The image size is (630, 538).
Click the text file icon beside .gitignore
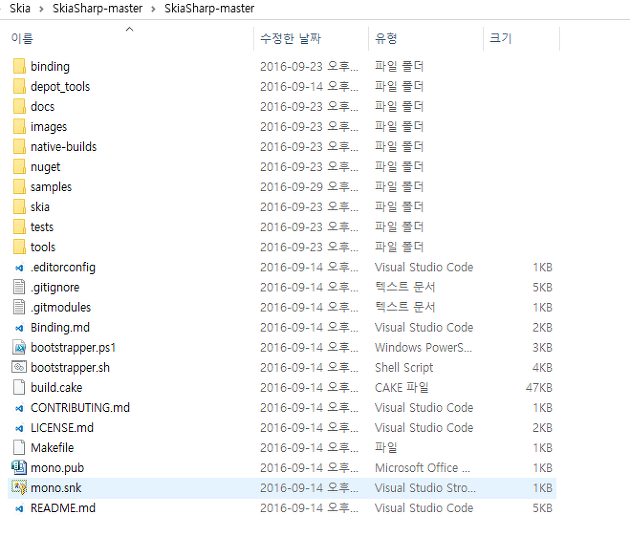click(19, 287)
